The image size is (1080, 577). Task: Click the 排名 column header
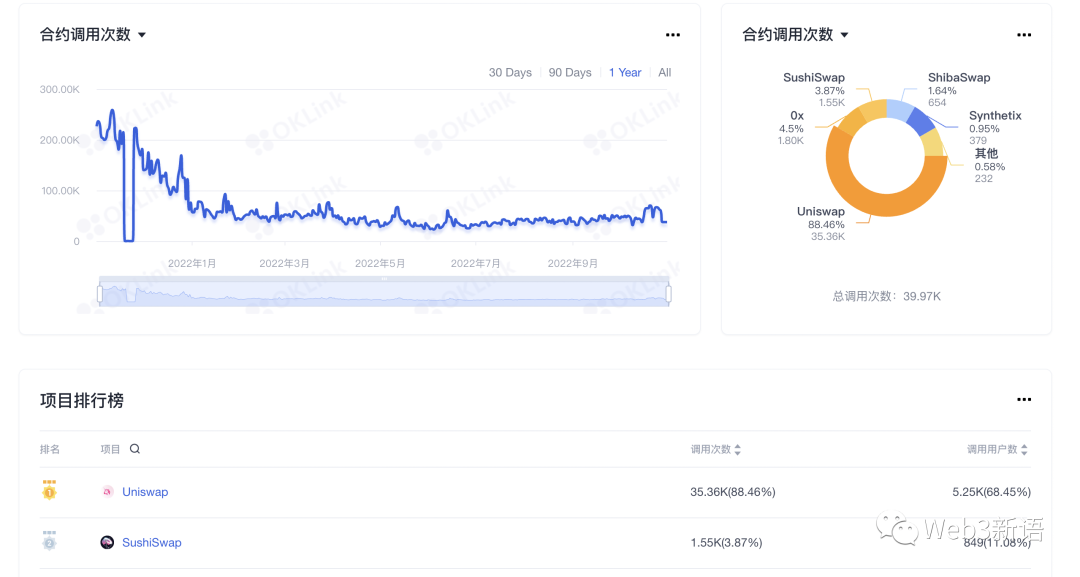pos(50,450)
